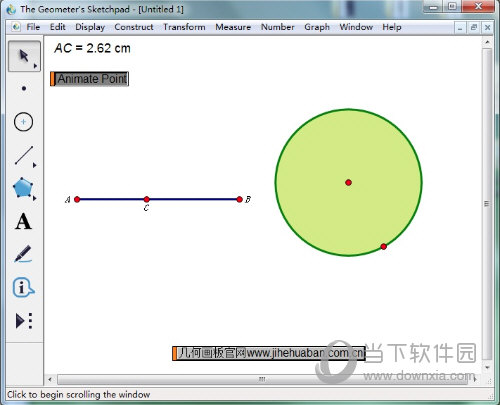Select the Point tool
This screenshot has width=500, height=405.
[24, 88]
